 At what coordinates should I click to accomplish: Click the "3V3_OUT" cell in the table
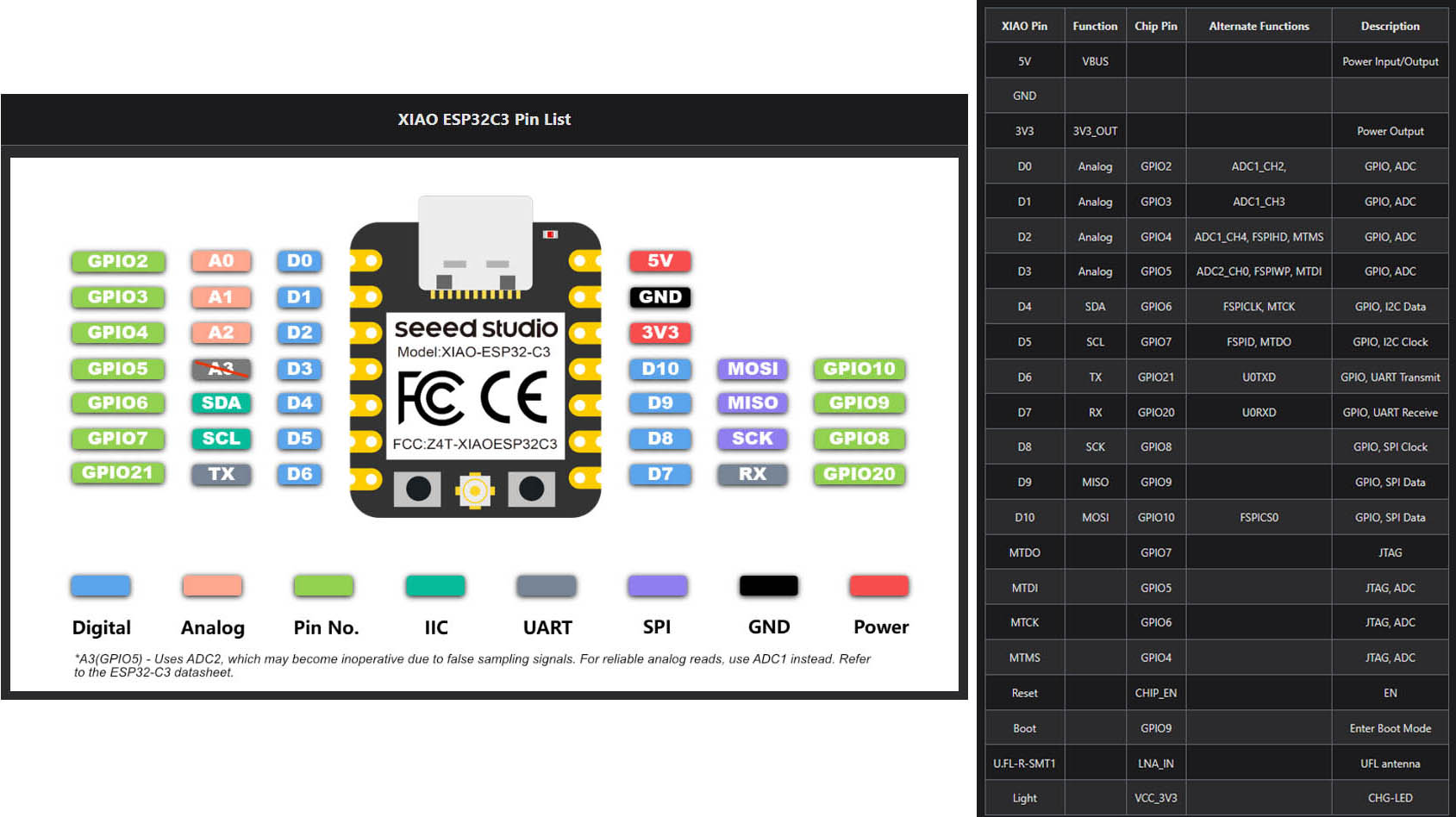(x=1095, y=131)
